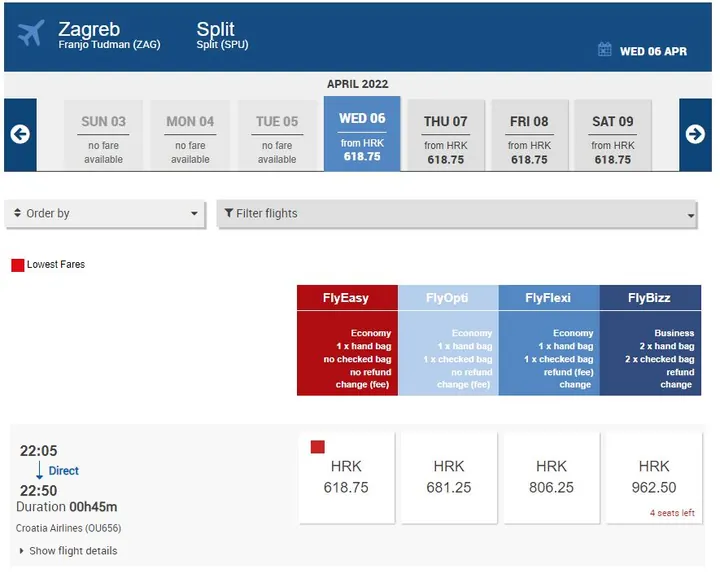This screenshot has width=720, height=578.
Task: Select the SAT 09 date tab
Action: pos(613,135)
